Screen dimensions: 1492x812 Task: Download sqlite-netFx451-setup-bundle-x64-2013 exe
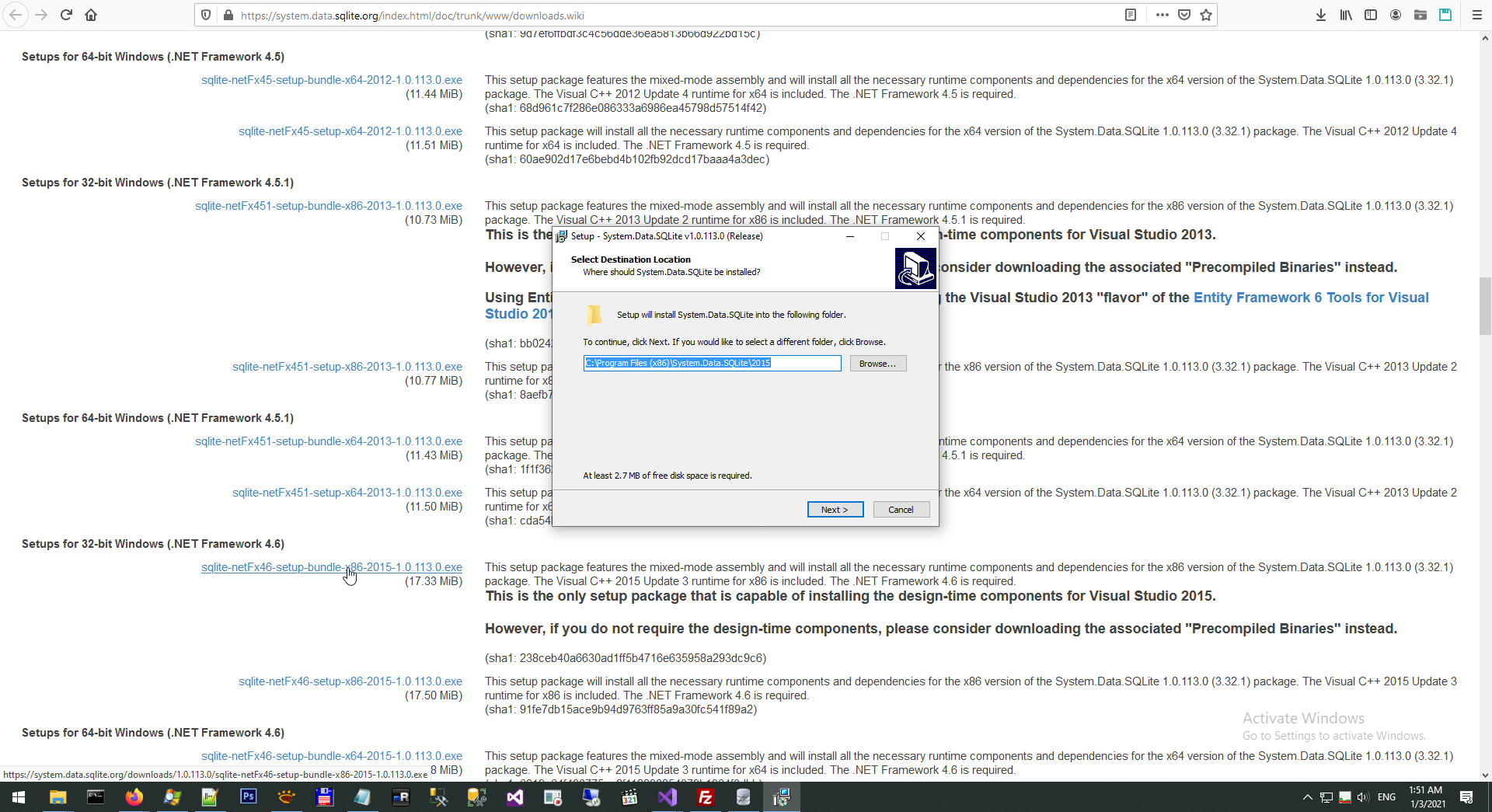coord(329,441)
